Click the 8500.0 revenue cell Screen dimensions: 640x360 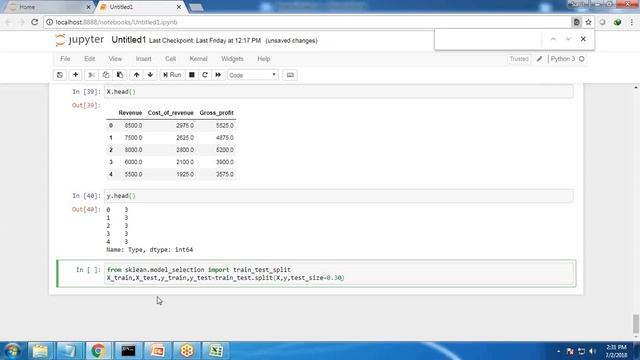point(133,126)
